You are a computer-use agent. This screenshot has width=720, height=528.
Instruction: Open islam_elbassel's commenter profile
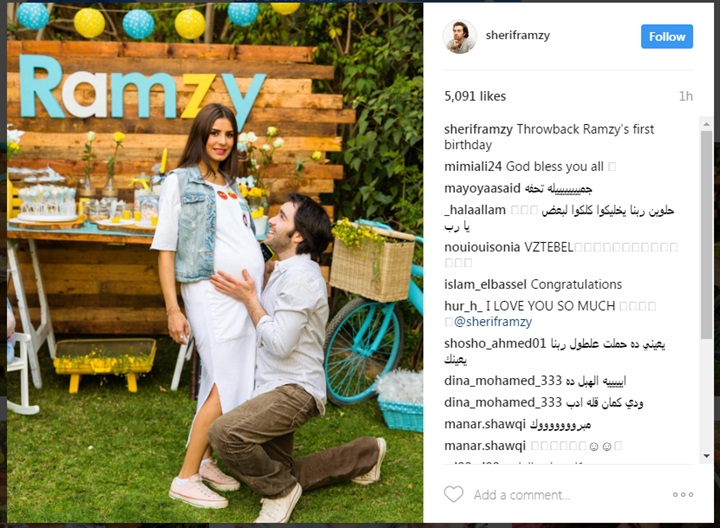(485, 285)
